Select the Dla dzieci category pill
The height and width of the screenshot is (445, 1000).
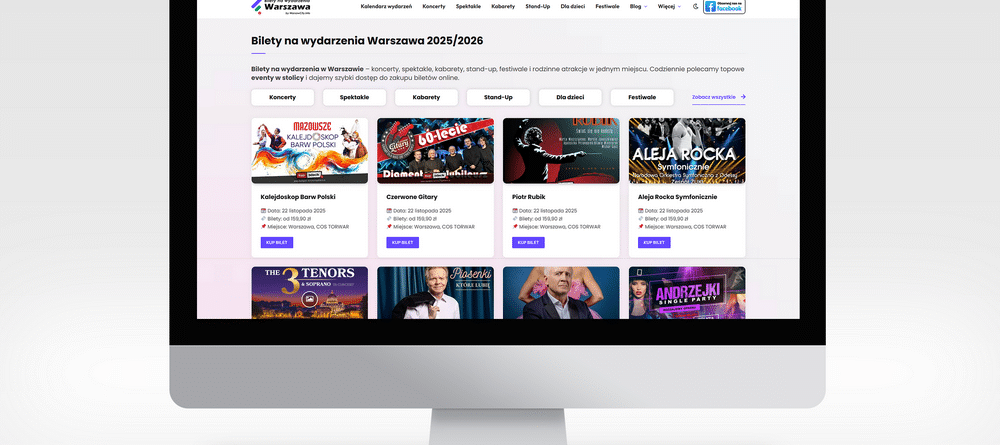(x=570, y=98)
